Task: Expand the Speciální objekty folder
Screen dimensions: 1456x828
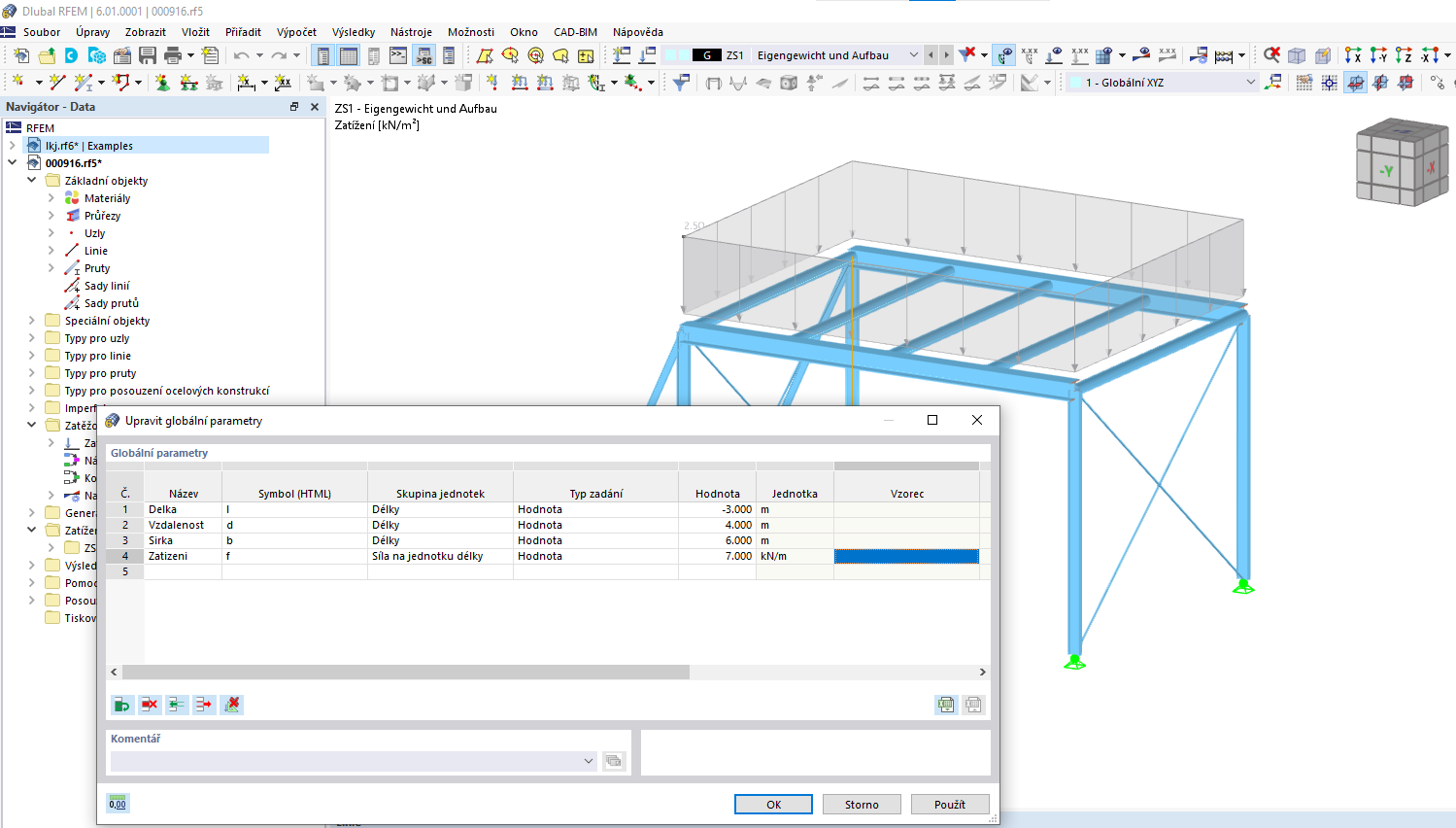Action: [31, 321]
